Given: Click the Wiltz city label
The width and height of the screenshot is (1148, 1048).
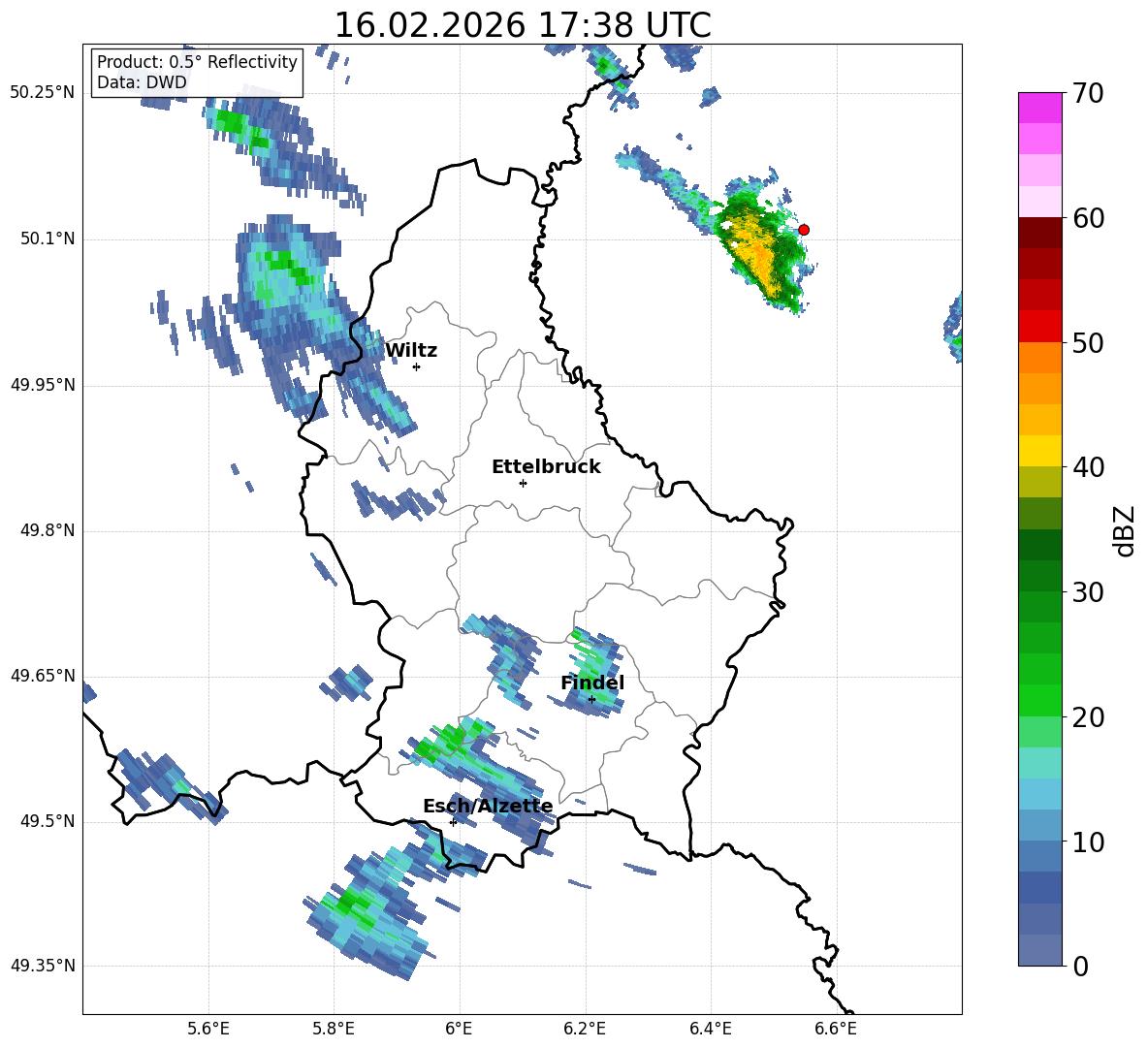Looking at the screenshot, I should [x=411, y=351].
